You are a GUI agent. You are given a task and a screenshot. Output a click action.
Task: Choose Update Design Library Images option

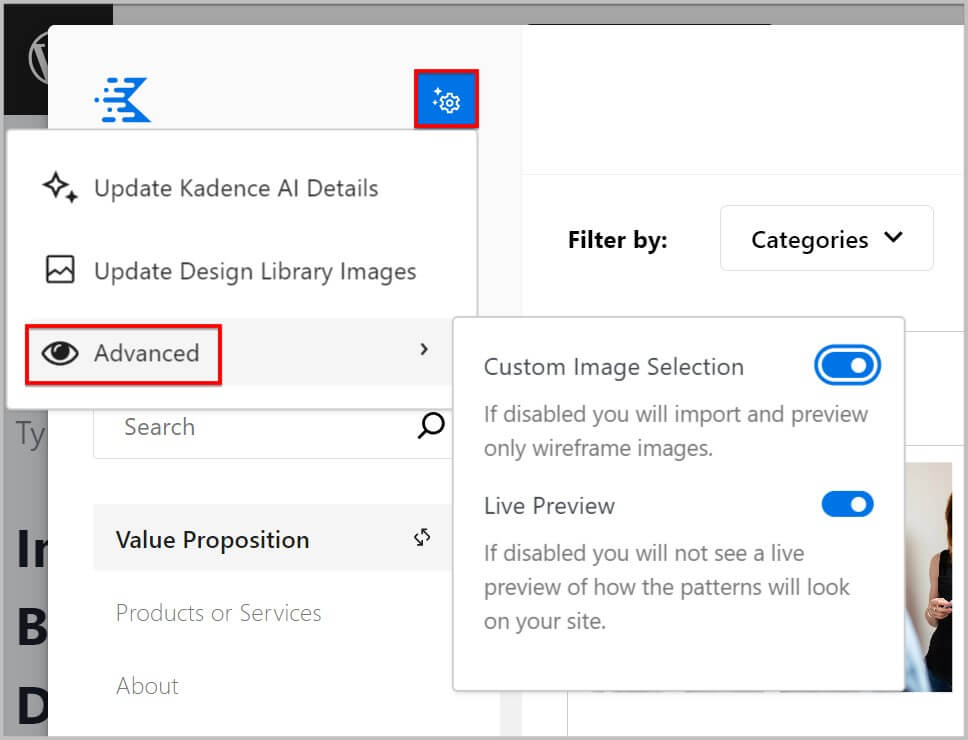[x=255, y=271]
